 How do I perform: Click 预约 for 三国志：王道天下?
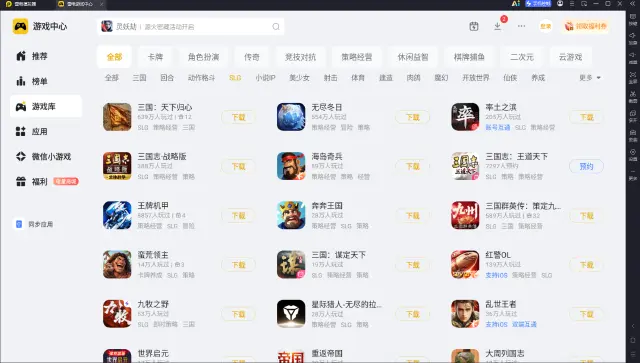point(587,166)
